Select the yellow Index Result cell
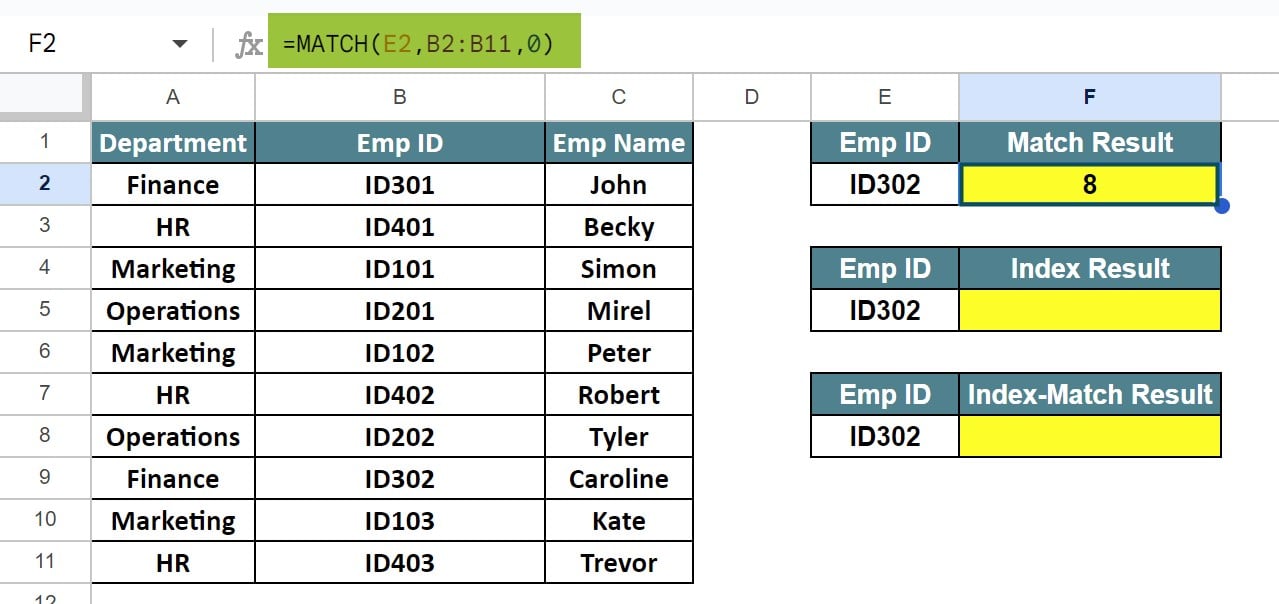Screen dimensions: 1279x604 click(1090, 310)
